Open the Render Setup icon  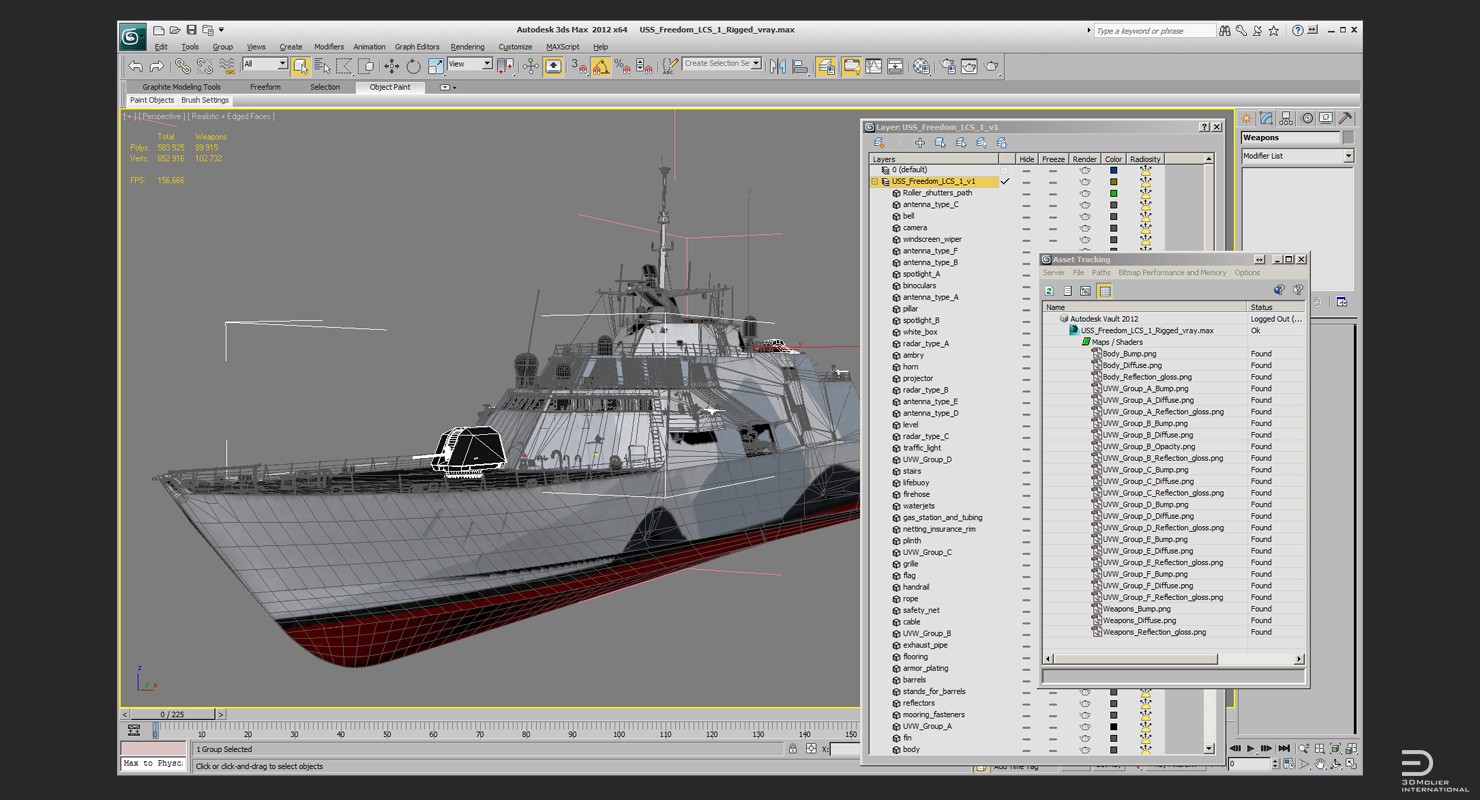946,66
